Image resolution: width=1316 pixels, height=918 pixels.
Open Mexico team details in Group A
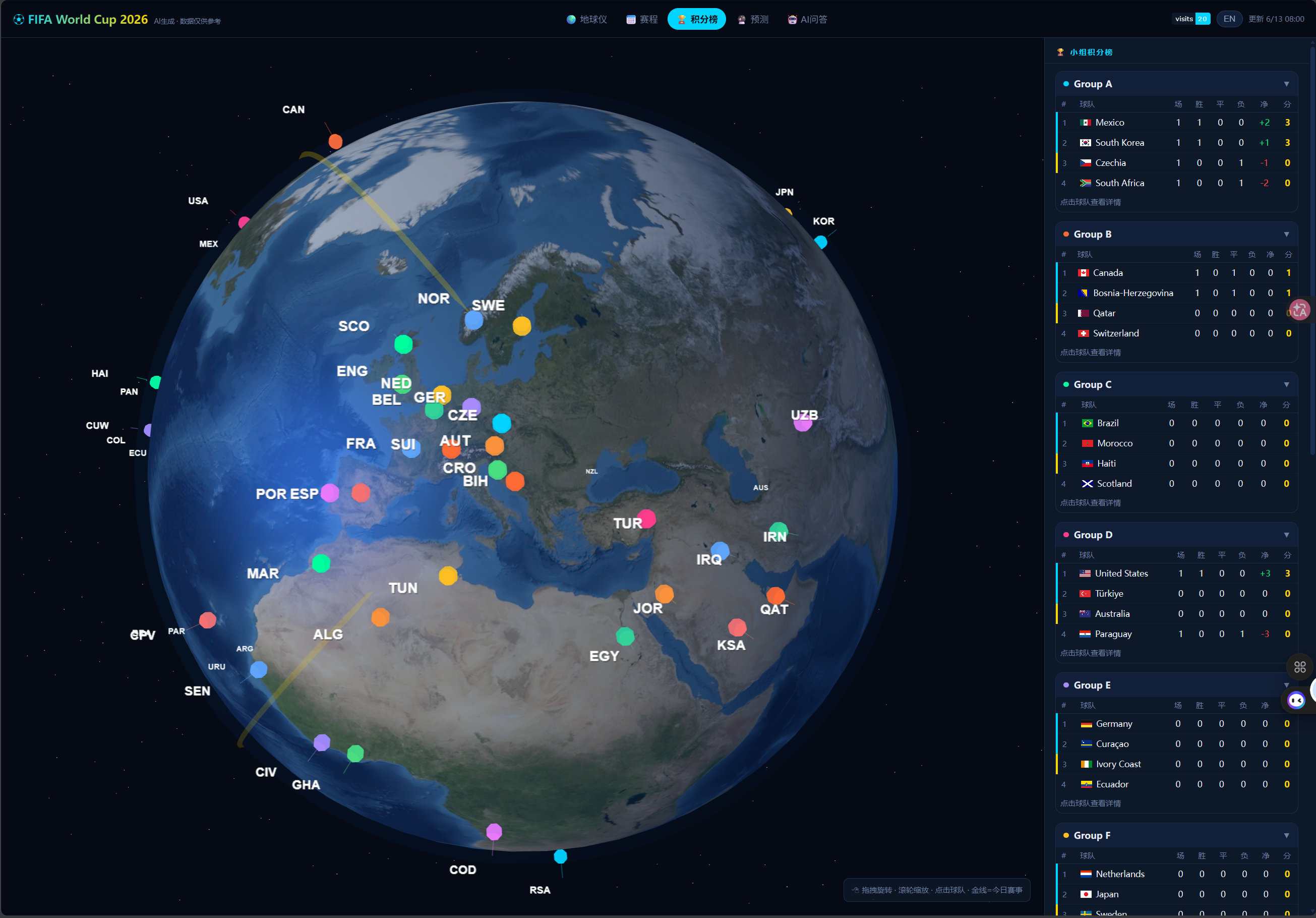[x=1177, y=123]
